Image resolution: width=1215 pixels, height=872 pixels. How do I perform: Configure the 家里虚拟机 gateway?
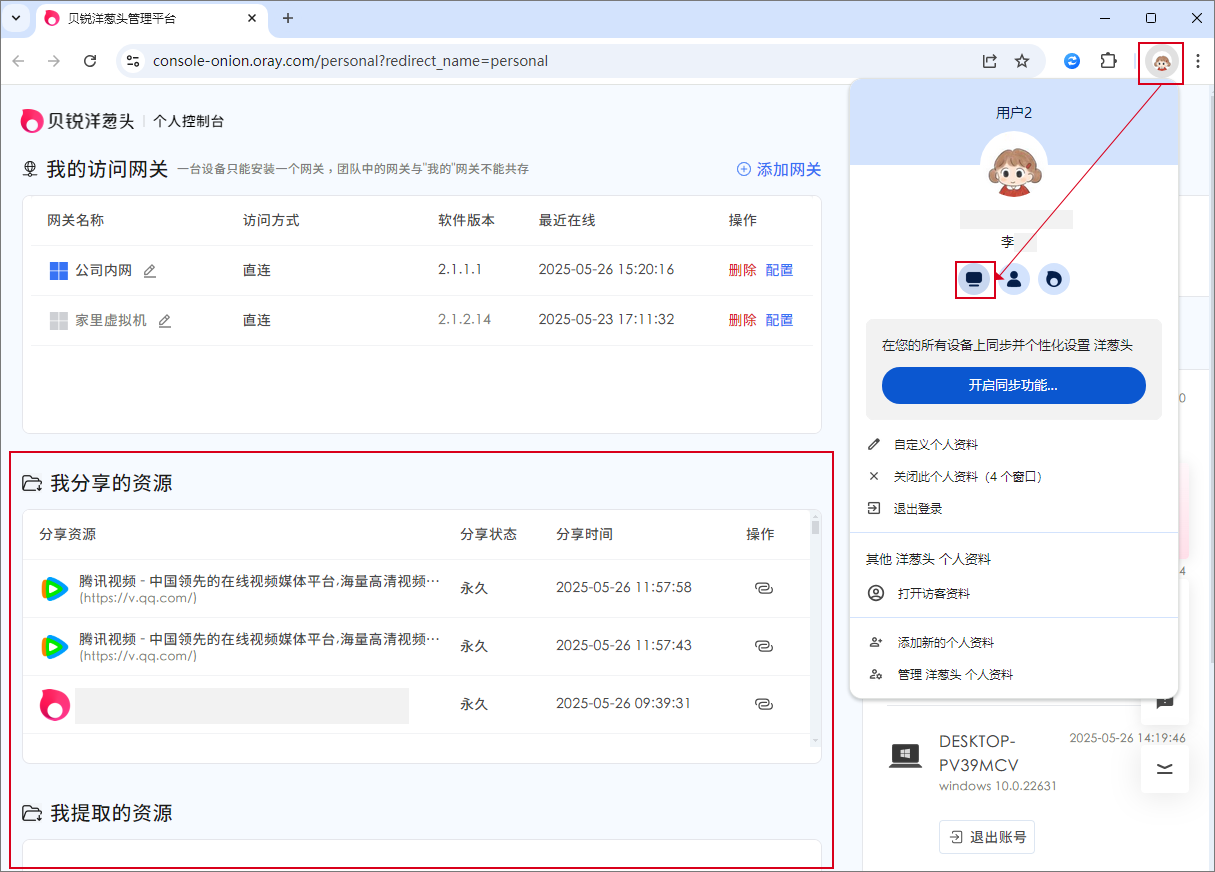tap(779, 320)
